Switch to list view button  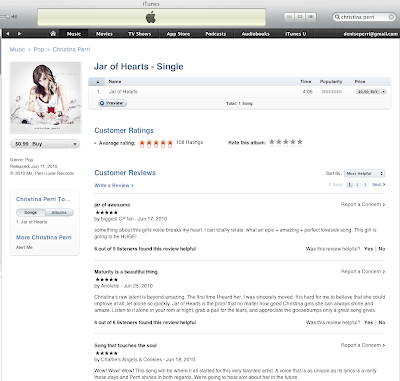(289, 17)
